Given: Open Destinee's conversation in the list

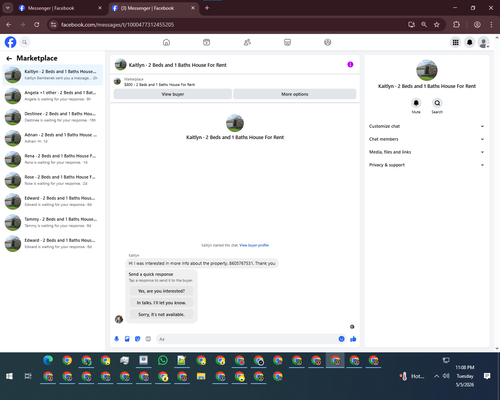Looking at the screenshot, I should point(53,117).
